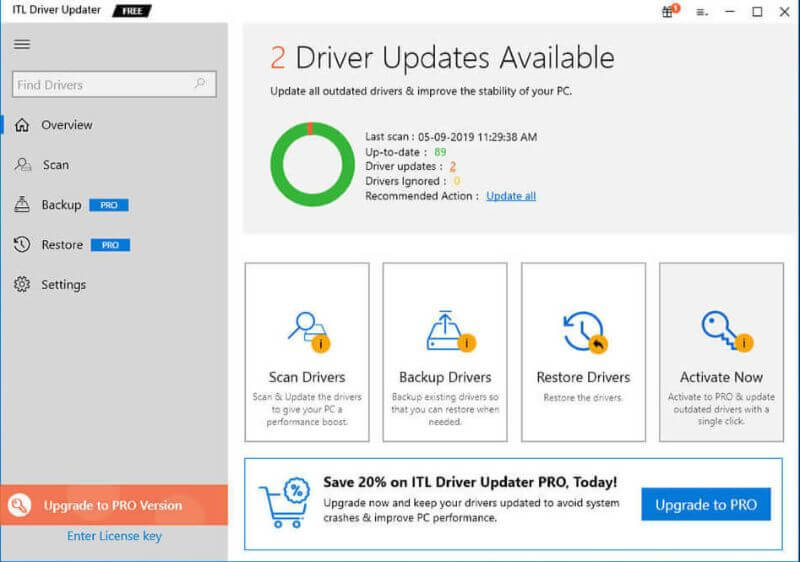The height and width of the screenshot is (562, 800).
Task: Click the 2 Driver Updates Available heading
Action: tap(442, 57)
